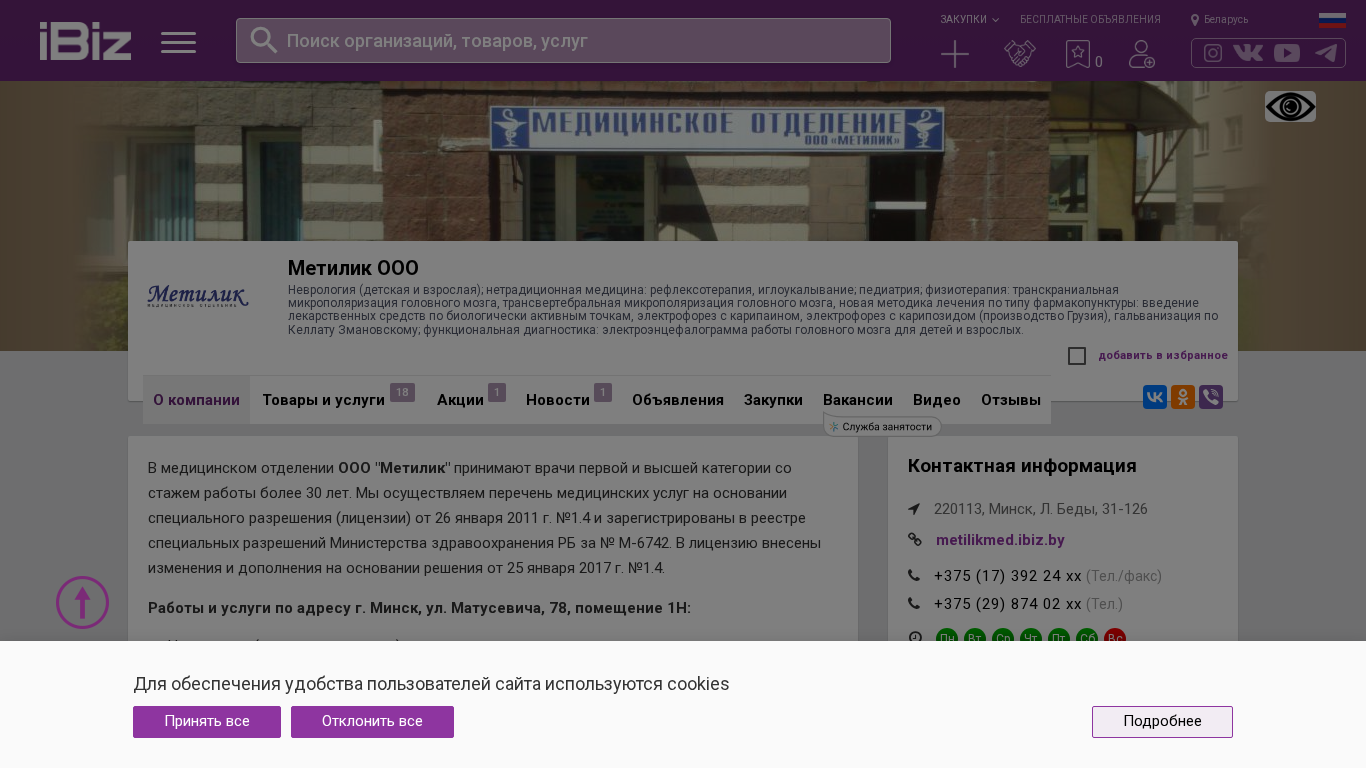The height and width of the screenshot is (768, 1366).
Task: Open the 'Объявления' tab
Action: (x=678, y=400)
